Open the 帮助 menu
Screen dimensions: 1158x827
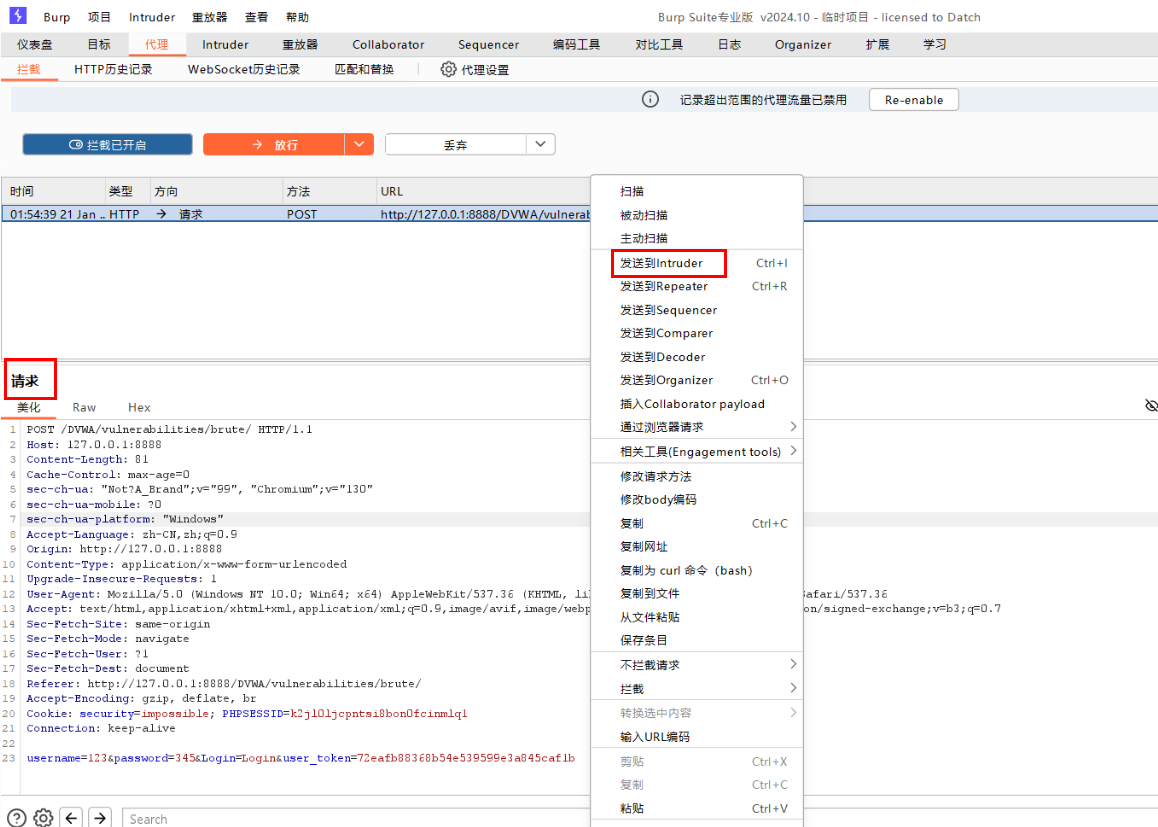coord(298,17)
